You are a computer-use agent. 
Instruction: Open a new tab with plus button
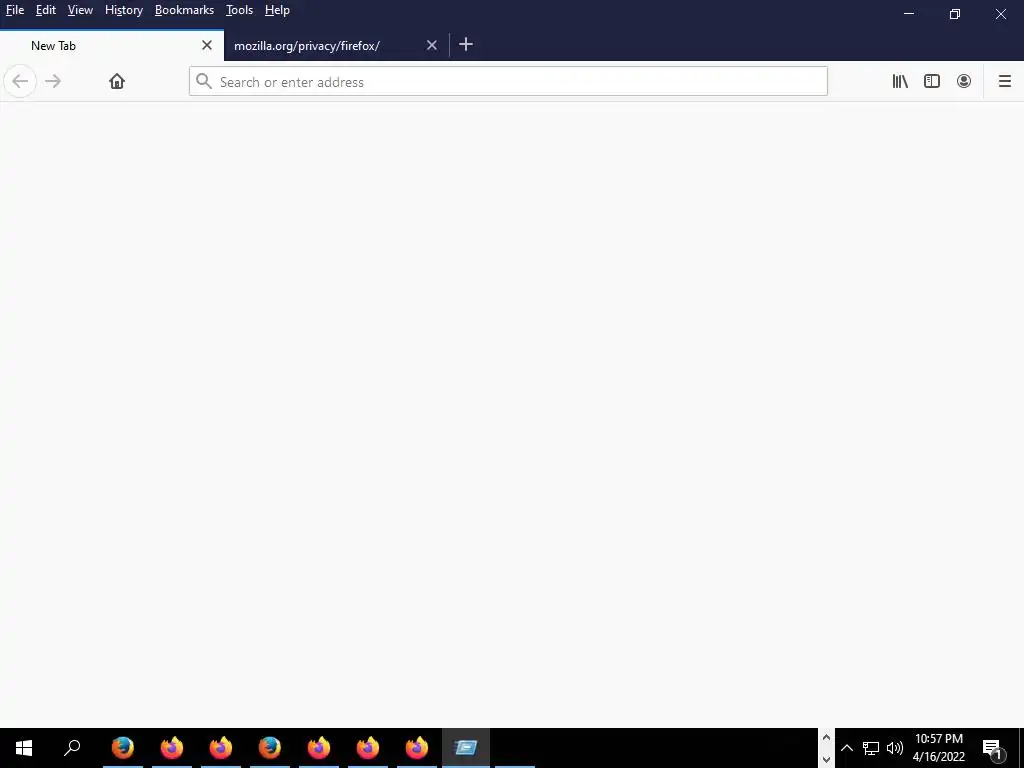click(466, 44)
